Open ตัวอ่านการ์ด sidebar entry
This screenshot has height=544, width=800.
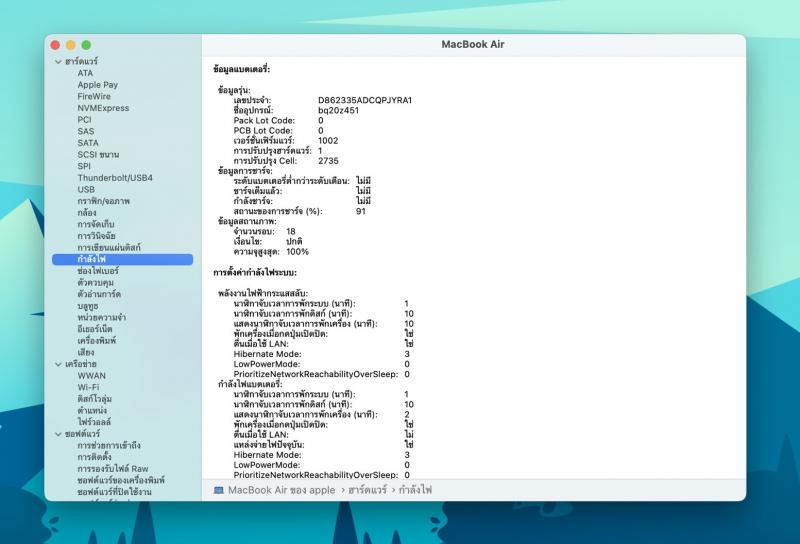[x=99, y=294]
